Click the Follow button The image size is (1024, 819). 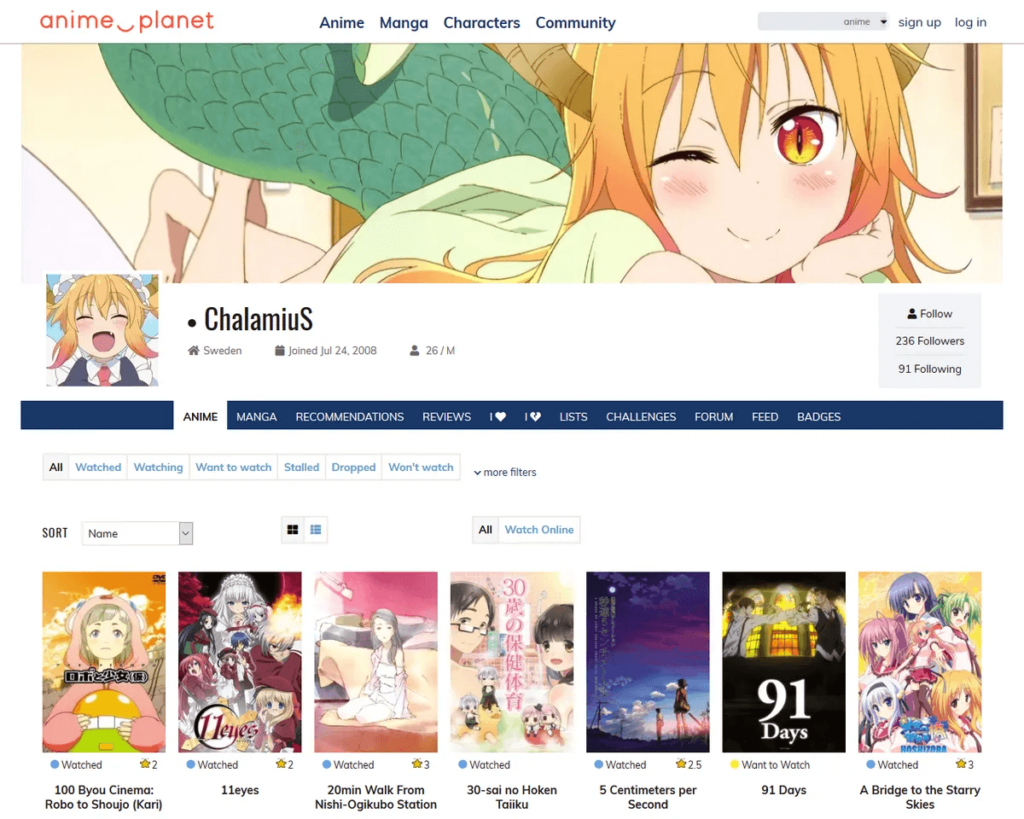point(929,313)
